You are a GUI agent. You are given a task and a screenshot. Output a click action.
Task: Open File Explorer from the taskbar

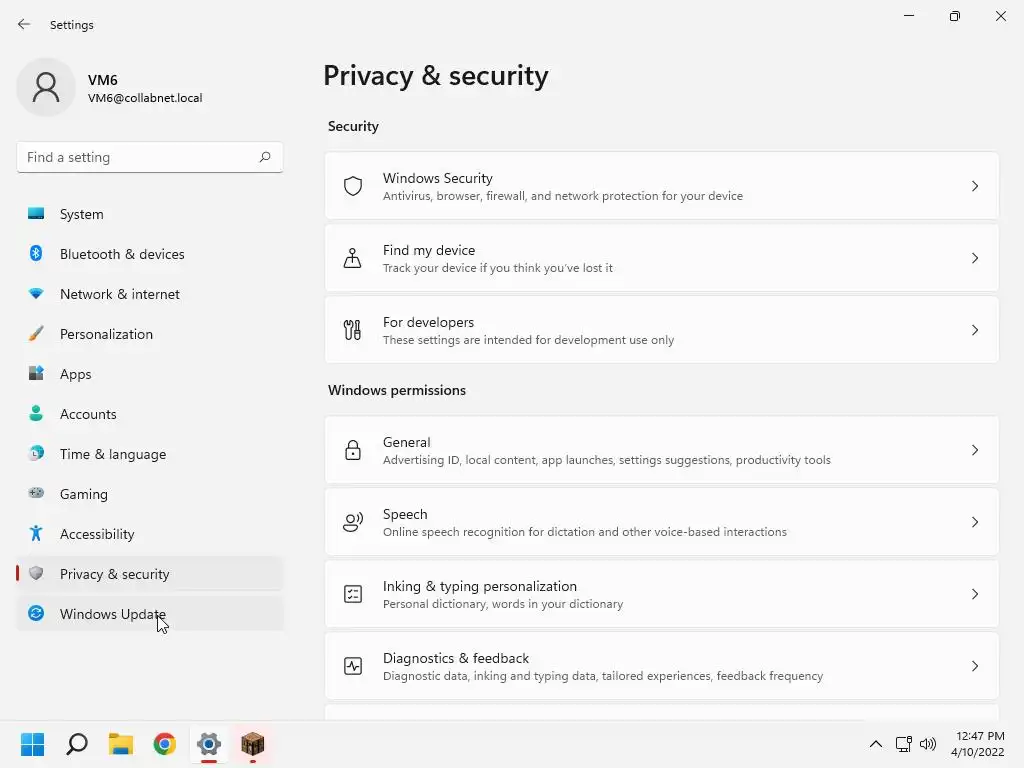click(121, 744)
